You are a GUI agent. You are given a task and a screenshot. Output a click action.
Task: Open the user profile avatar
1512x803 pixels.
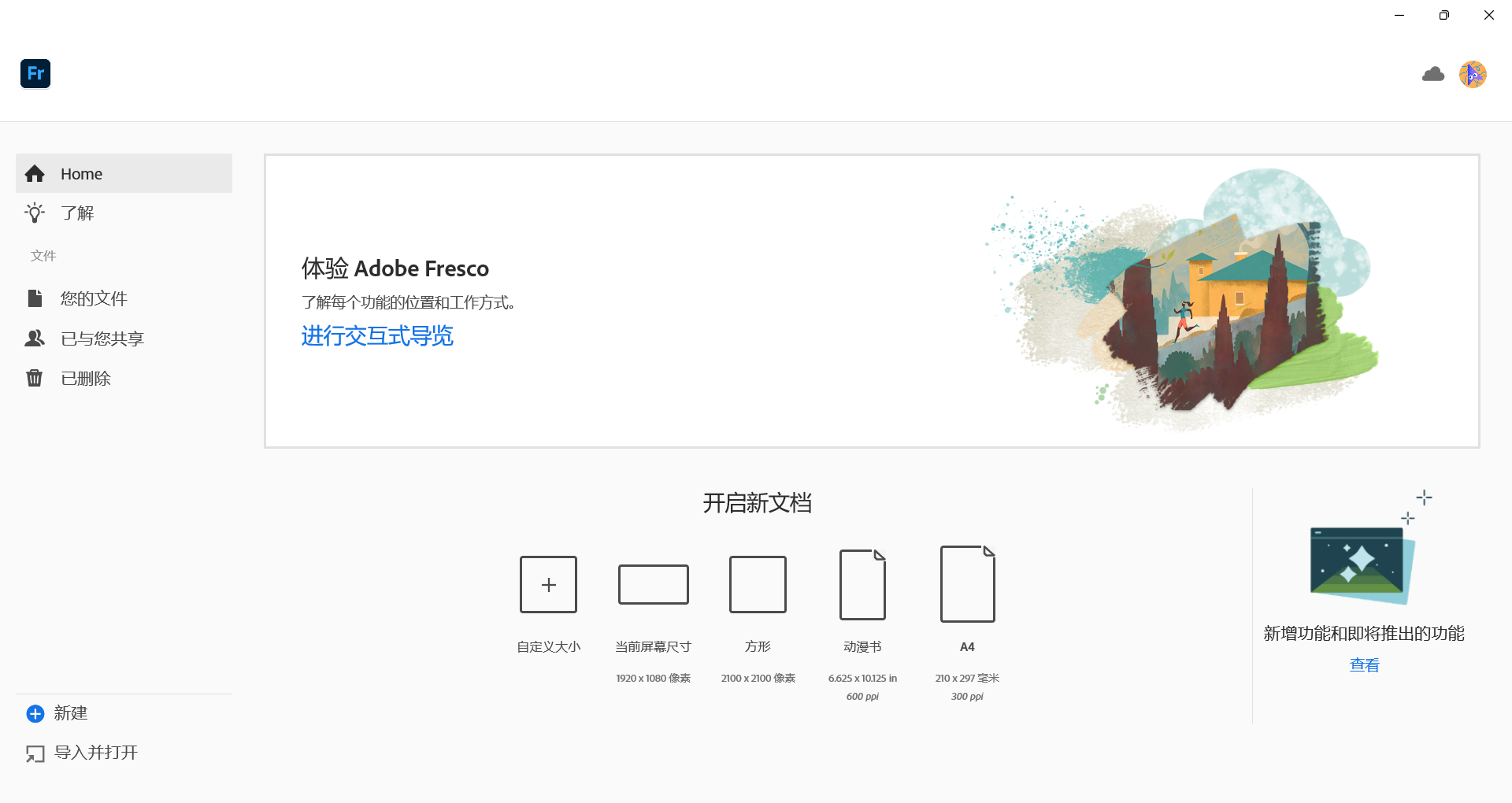[1473, 74]
